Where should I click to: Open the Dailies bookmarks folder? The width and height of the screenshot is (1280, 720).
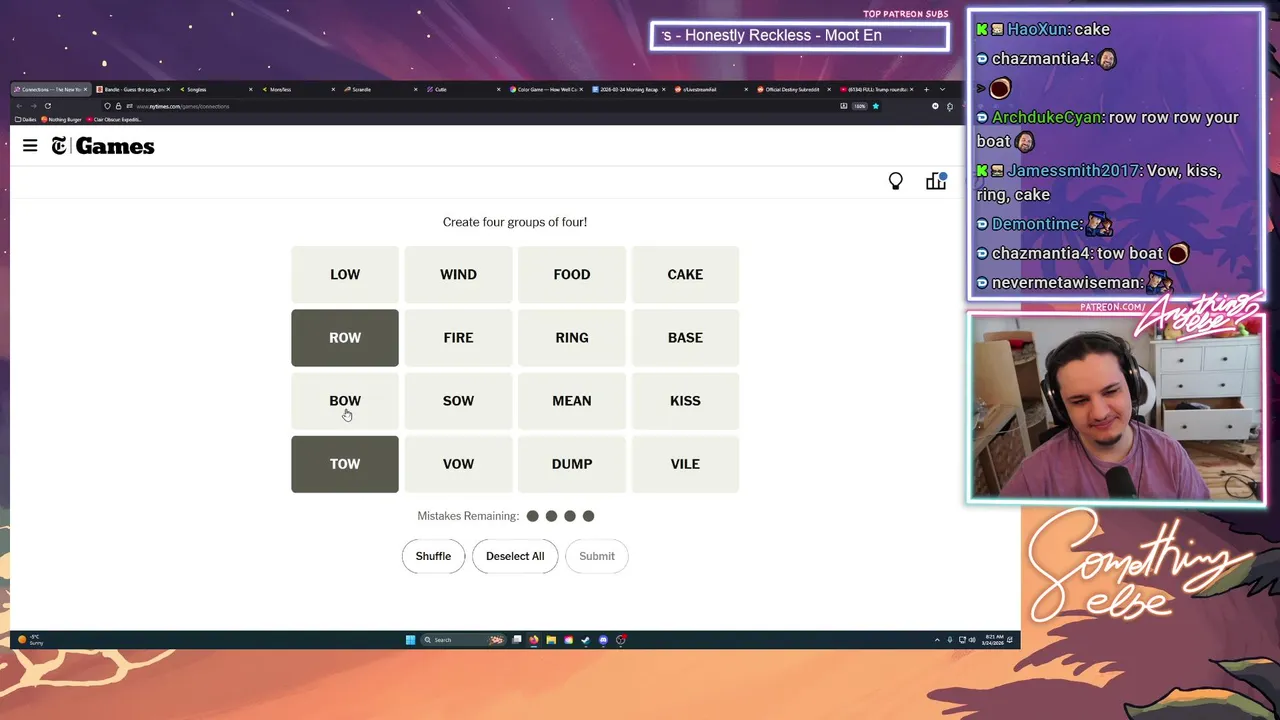point(25,119)
